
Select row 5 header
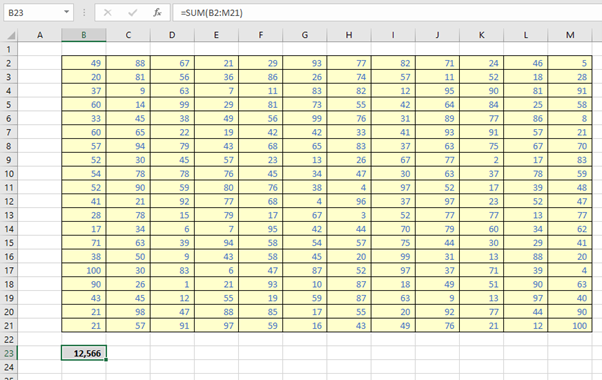click(x=9, y=104)
